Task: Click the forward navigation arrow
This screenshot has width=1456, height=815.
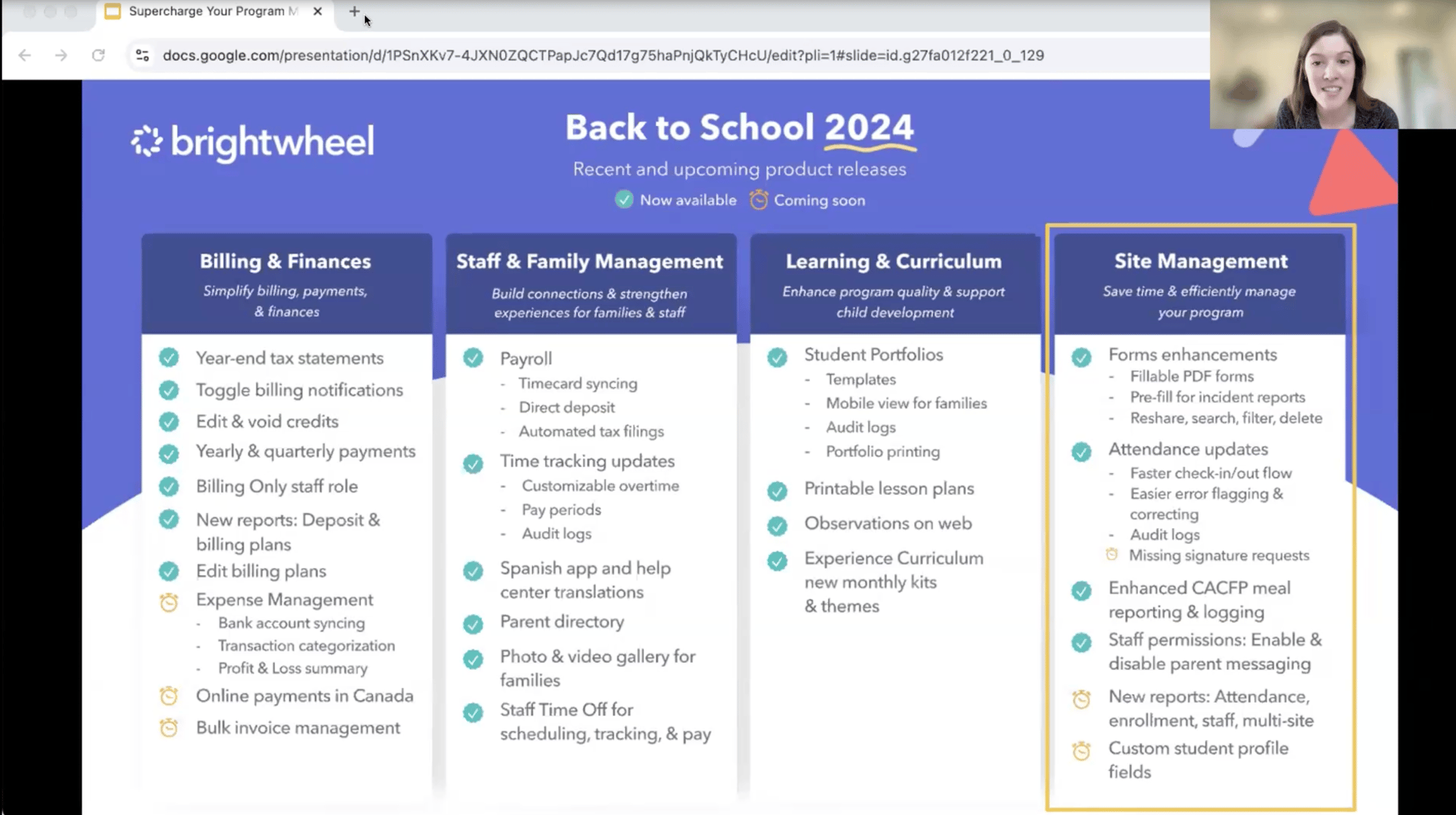Action: (x=62, y=55)
